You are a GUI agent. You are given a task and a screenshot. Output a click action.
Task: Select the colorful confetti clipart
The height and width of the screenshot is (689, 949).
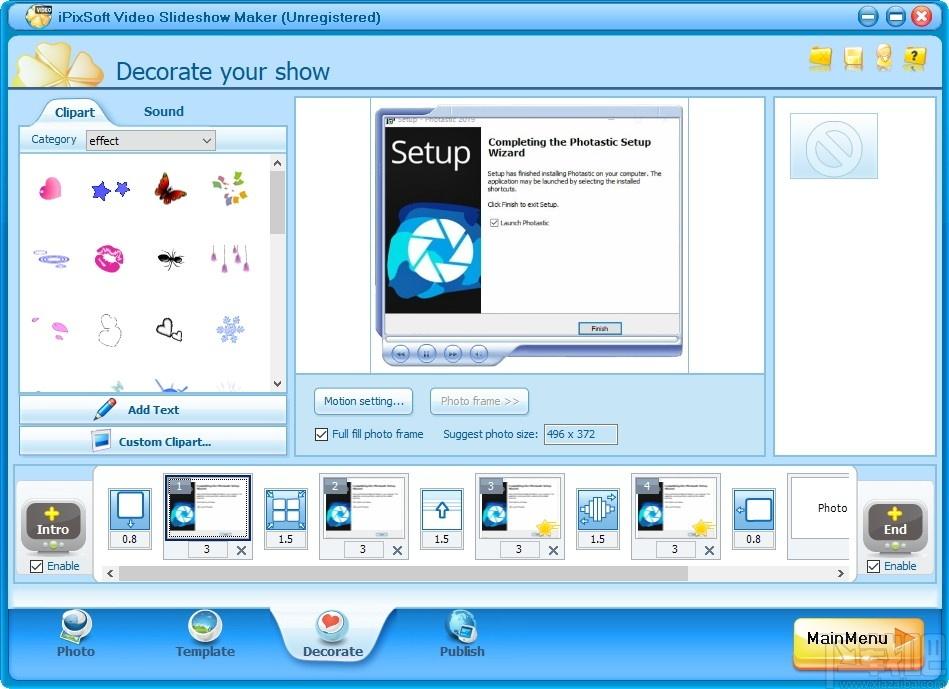coord(230,188)
